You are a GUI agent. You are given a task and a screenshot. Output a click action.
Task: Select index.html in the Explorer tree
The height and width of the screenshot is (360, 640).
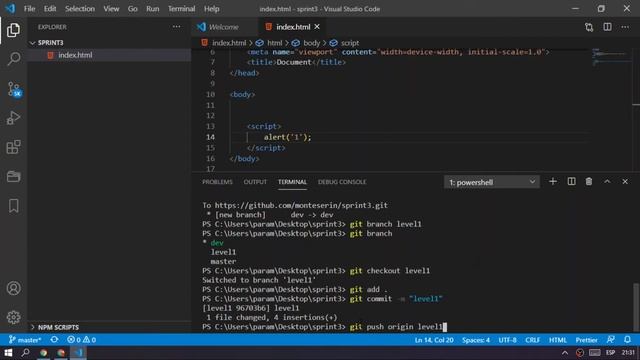(75, 55)
